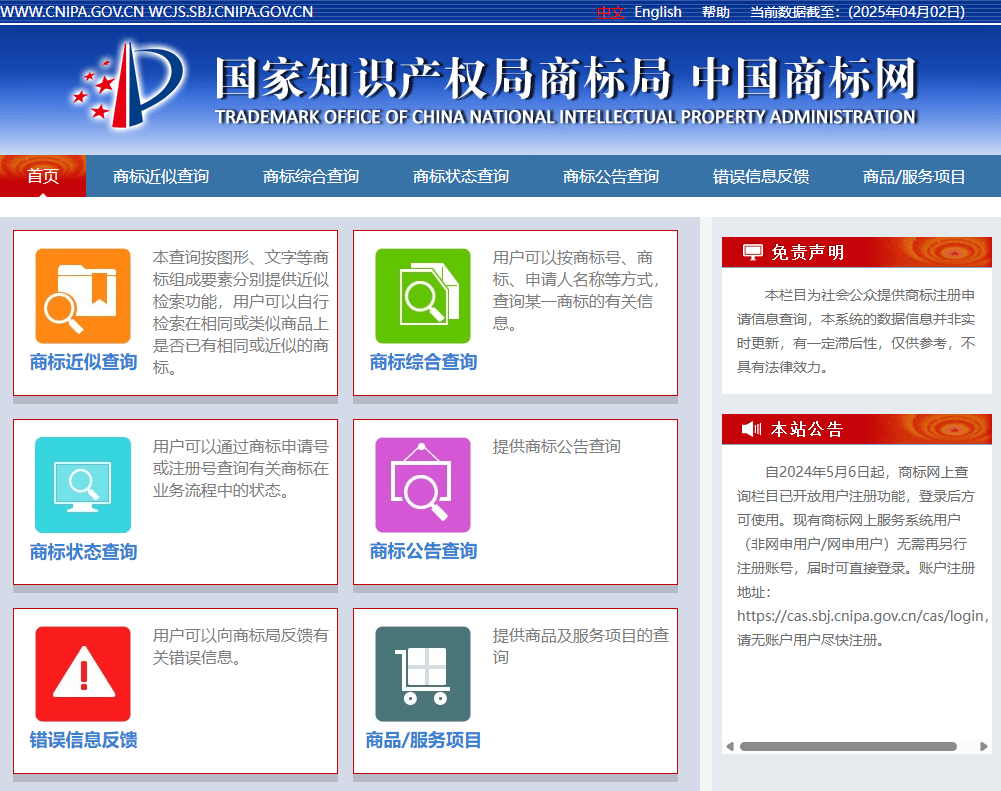This screenshot has height=791, width=1001.
Task: Click the purple framed magnifier announcement icon
Action: 423,485
